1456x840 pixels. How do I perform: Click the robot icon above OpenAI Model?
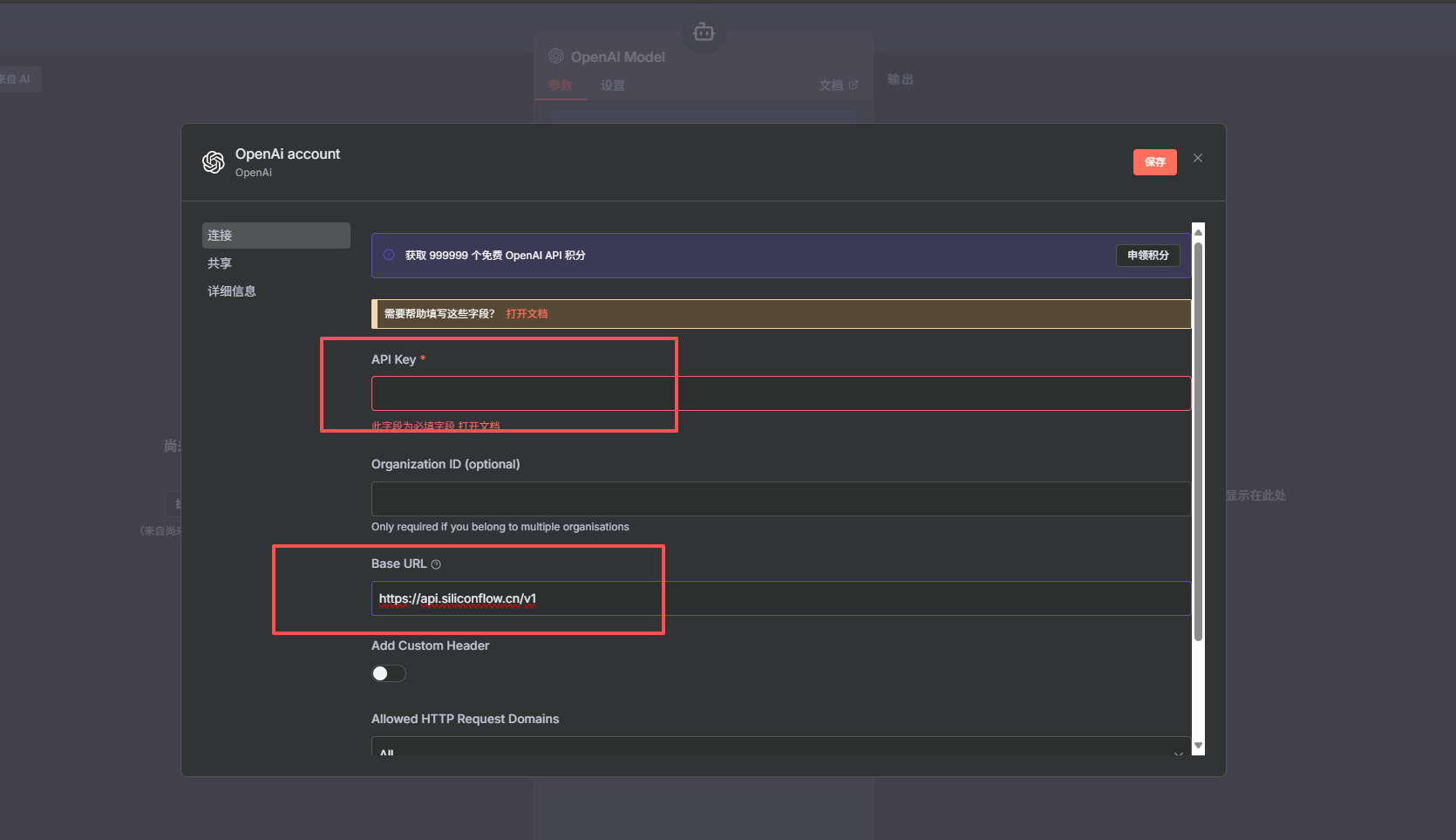[704, 32]
